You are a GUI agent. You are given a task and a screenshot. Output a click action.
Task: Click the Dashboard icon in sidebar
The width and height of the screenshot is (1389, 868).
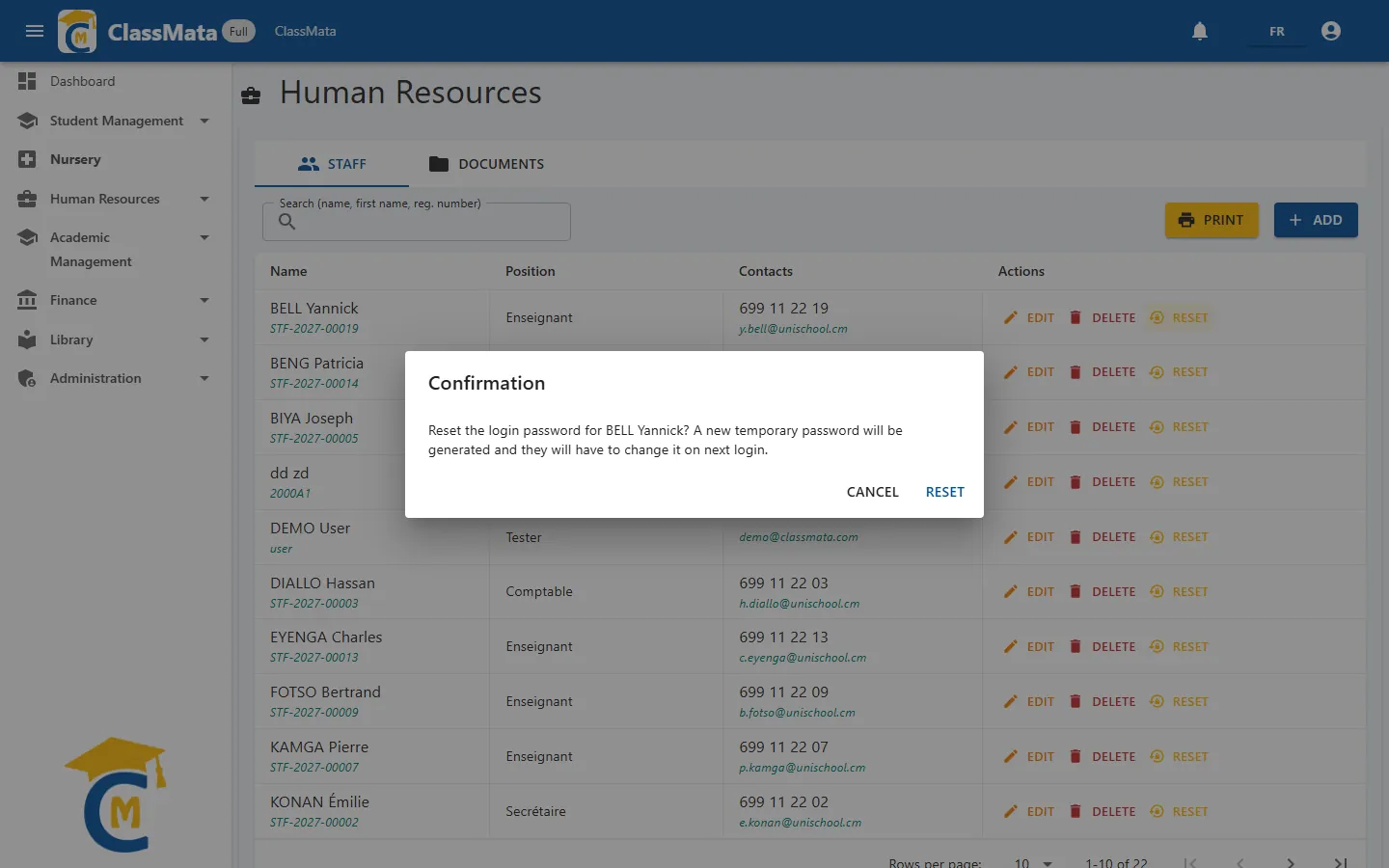tap(27, 81)
